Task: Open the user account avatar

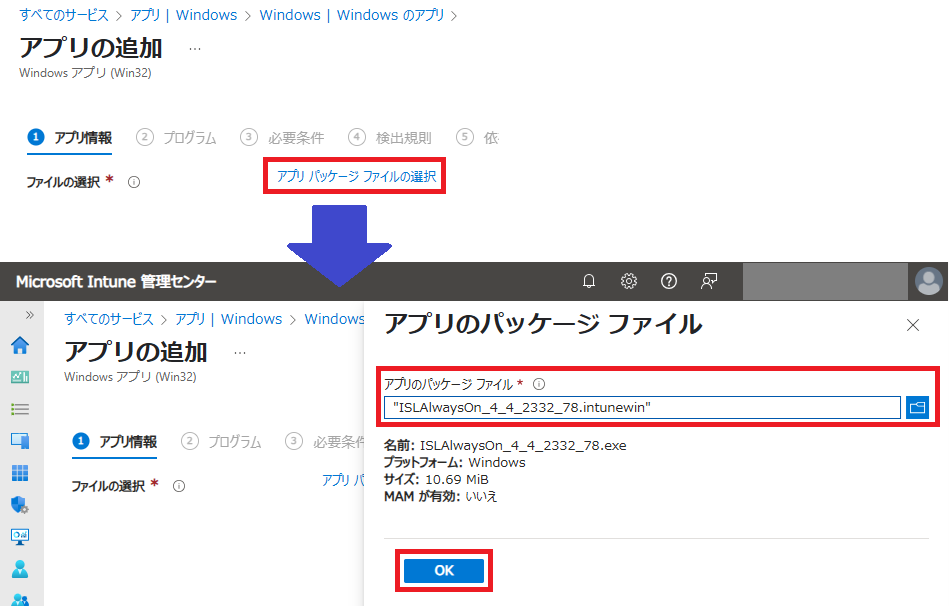Action: (928, 282)
